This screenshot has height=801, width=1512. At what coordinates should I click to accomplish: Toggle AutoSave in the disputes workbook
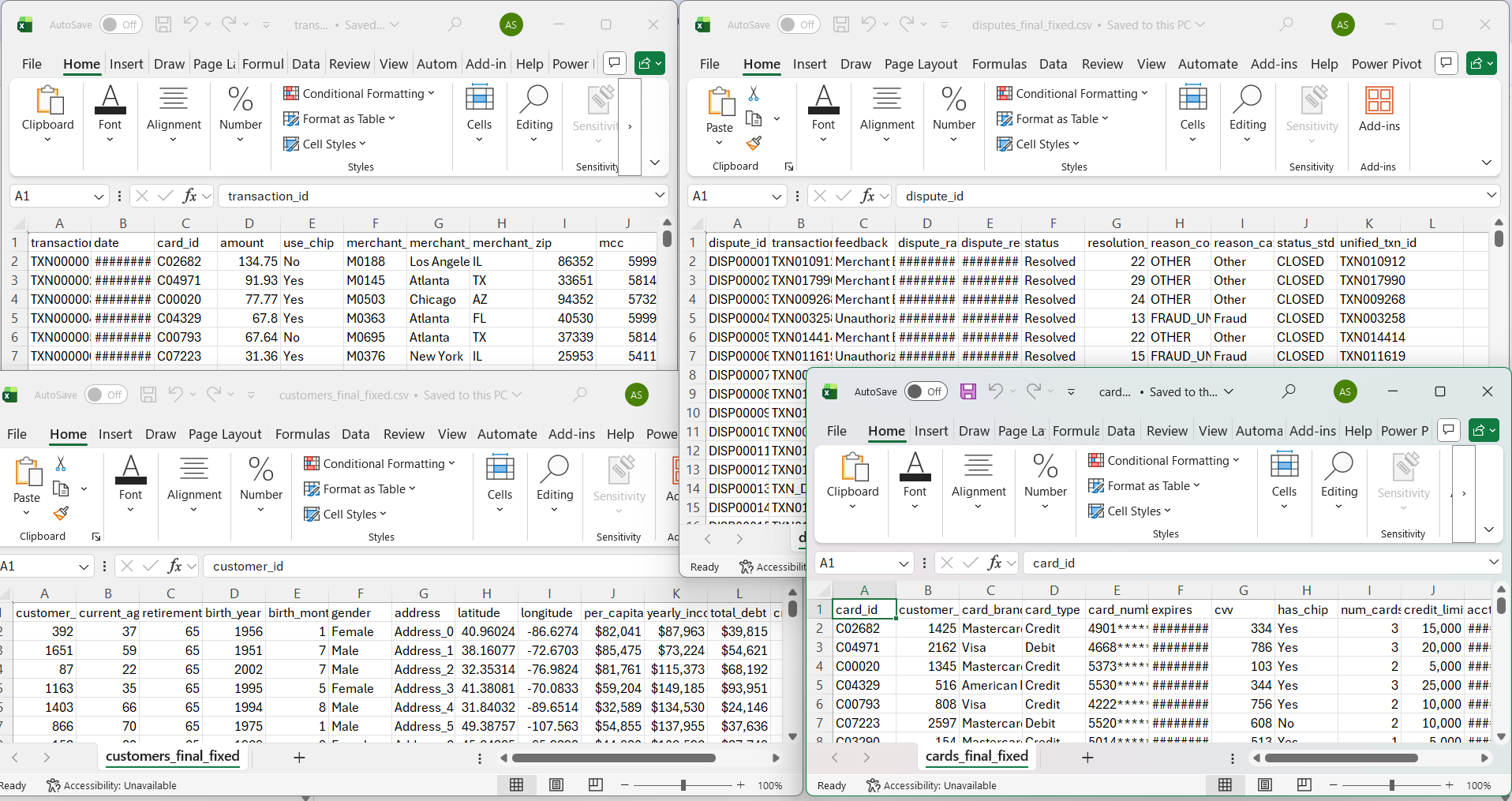coord(799,24)
